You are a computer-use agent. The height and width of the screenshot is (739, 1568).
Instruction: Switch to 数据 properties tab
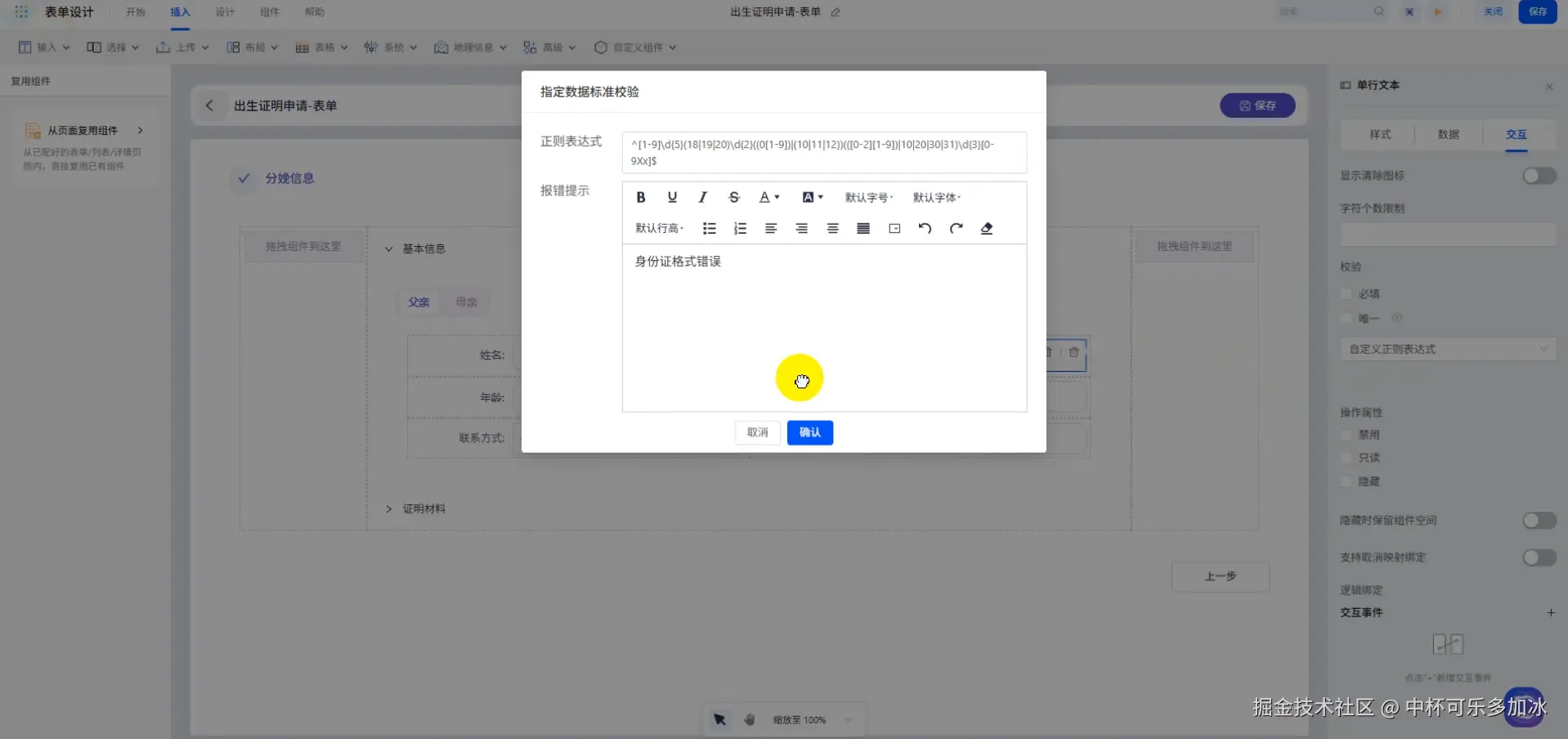(1448, 134)
